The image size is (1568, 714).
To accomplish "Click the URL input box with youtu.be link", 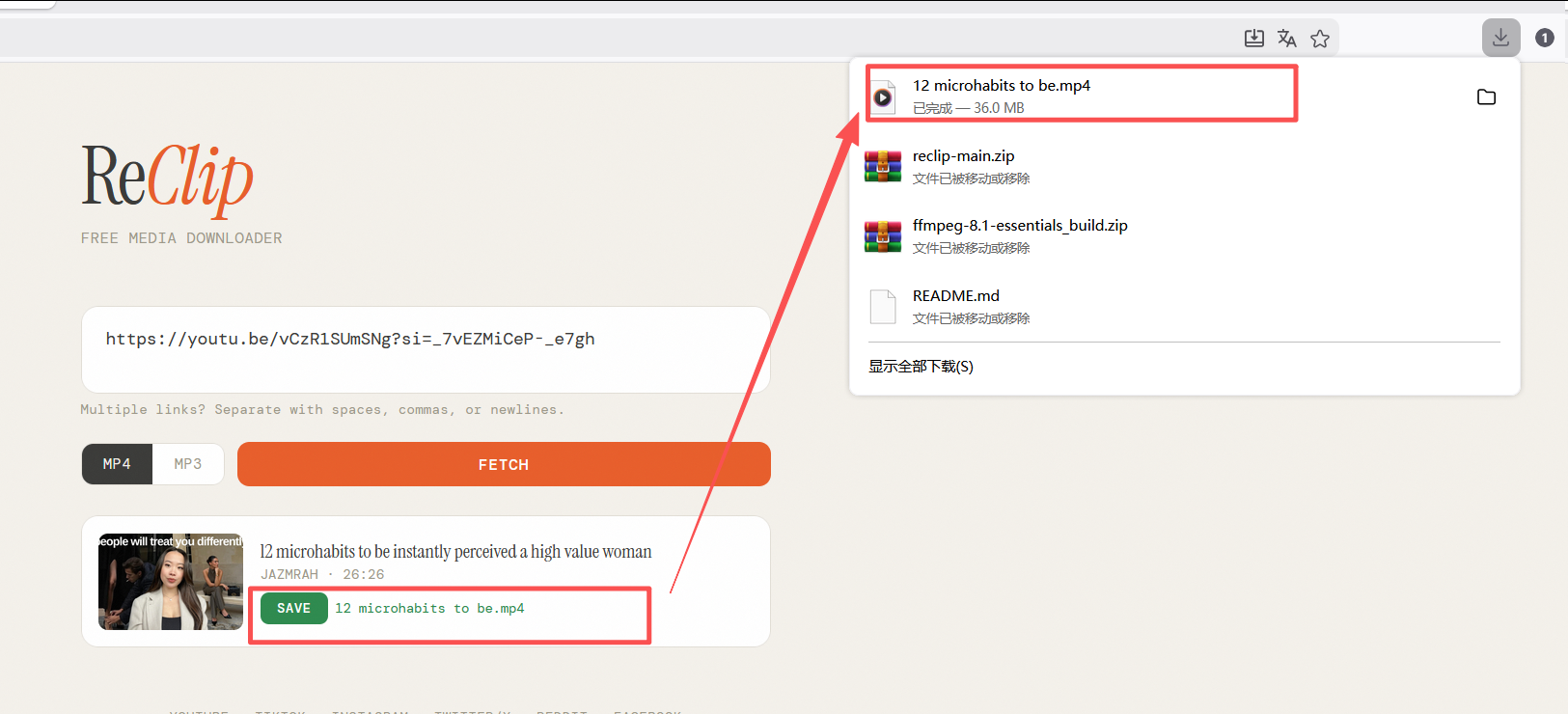I will (426, 349).
